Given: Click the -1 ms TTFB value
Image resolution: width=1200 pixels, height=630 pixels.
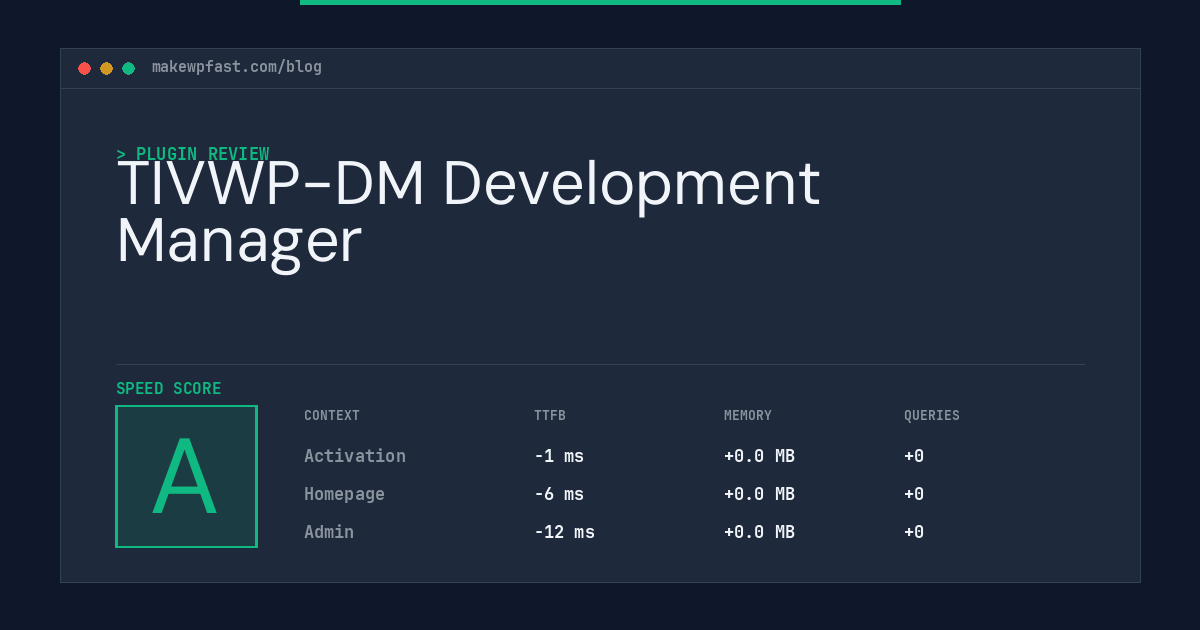Looking at the screenshot, I should pos(559,456).
